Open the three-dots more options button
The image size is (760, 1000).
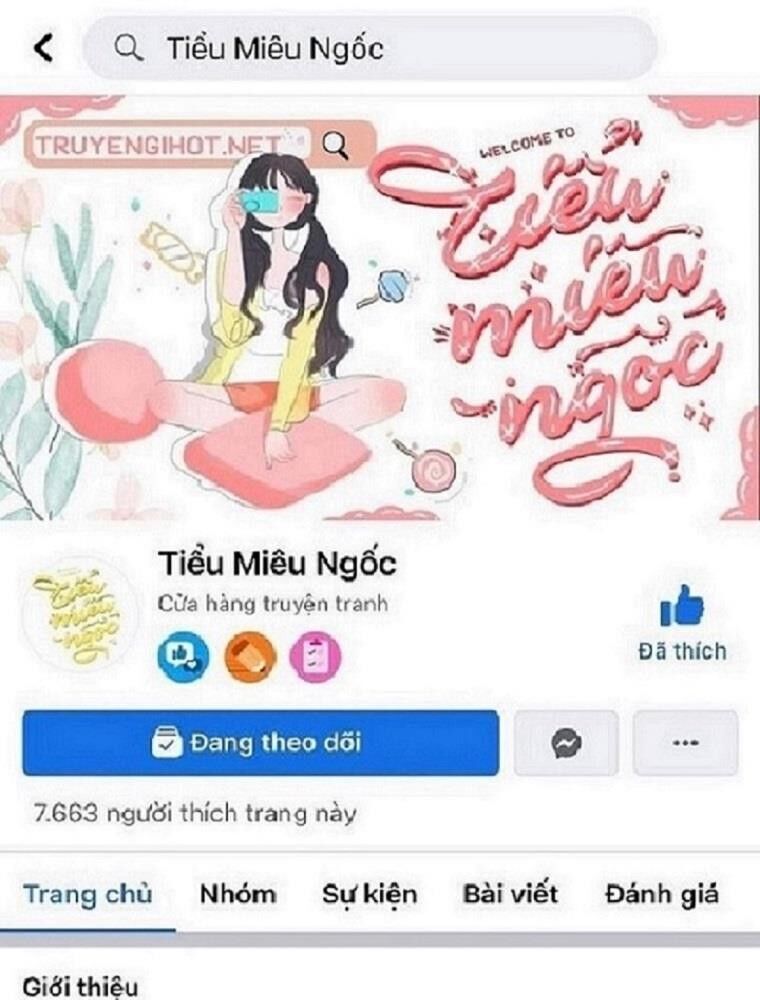pos(685,743)
